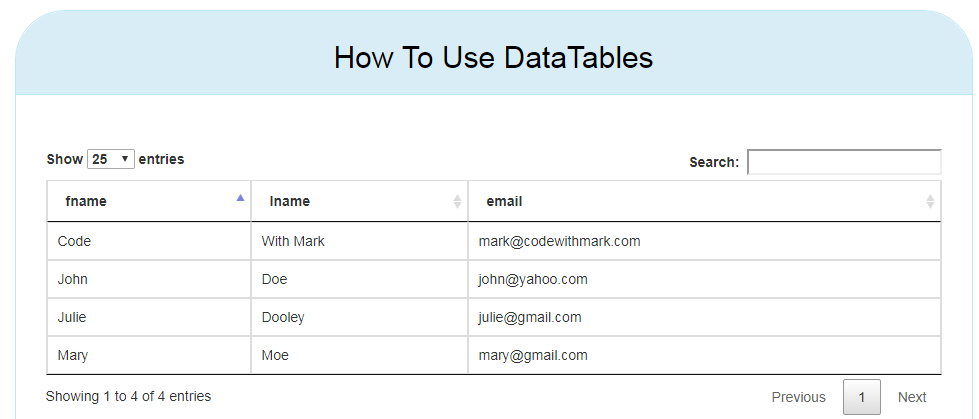
Task: Click the email column sort arrows icon
Action: point(930,201)
